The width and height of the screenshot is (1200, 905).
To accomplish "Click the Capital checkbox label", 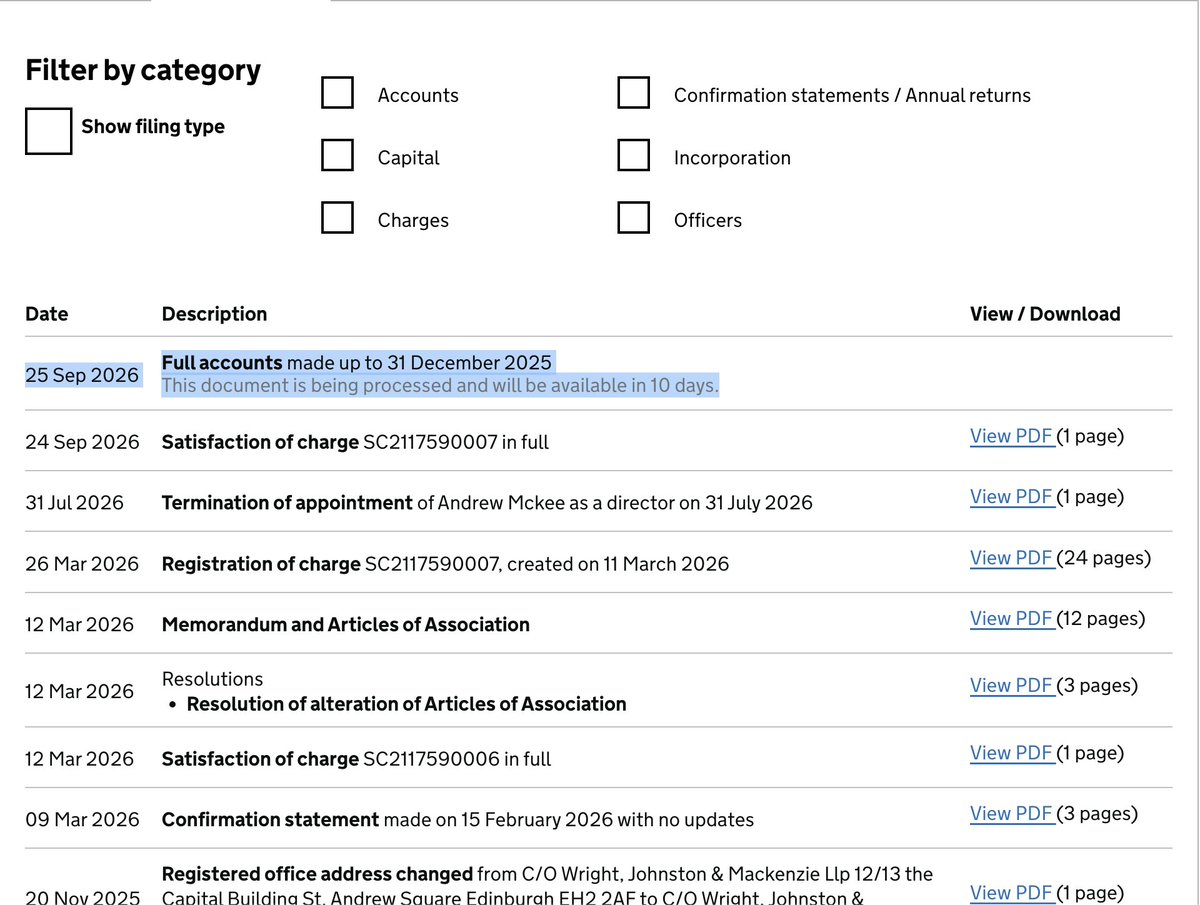I will coord(408,158).
